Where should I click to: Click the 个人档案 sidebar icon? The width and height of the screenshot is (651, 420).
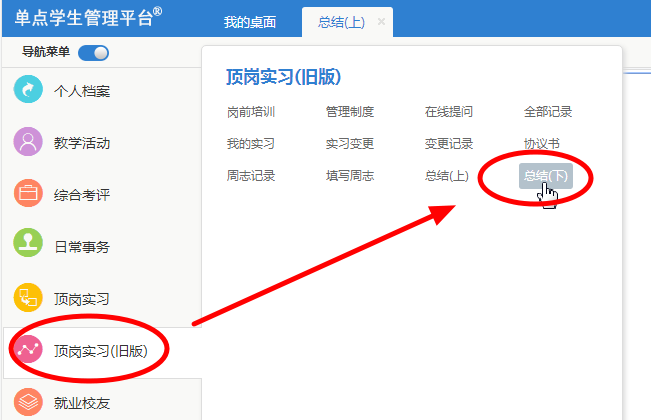[28, 89]
